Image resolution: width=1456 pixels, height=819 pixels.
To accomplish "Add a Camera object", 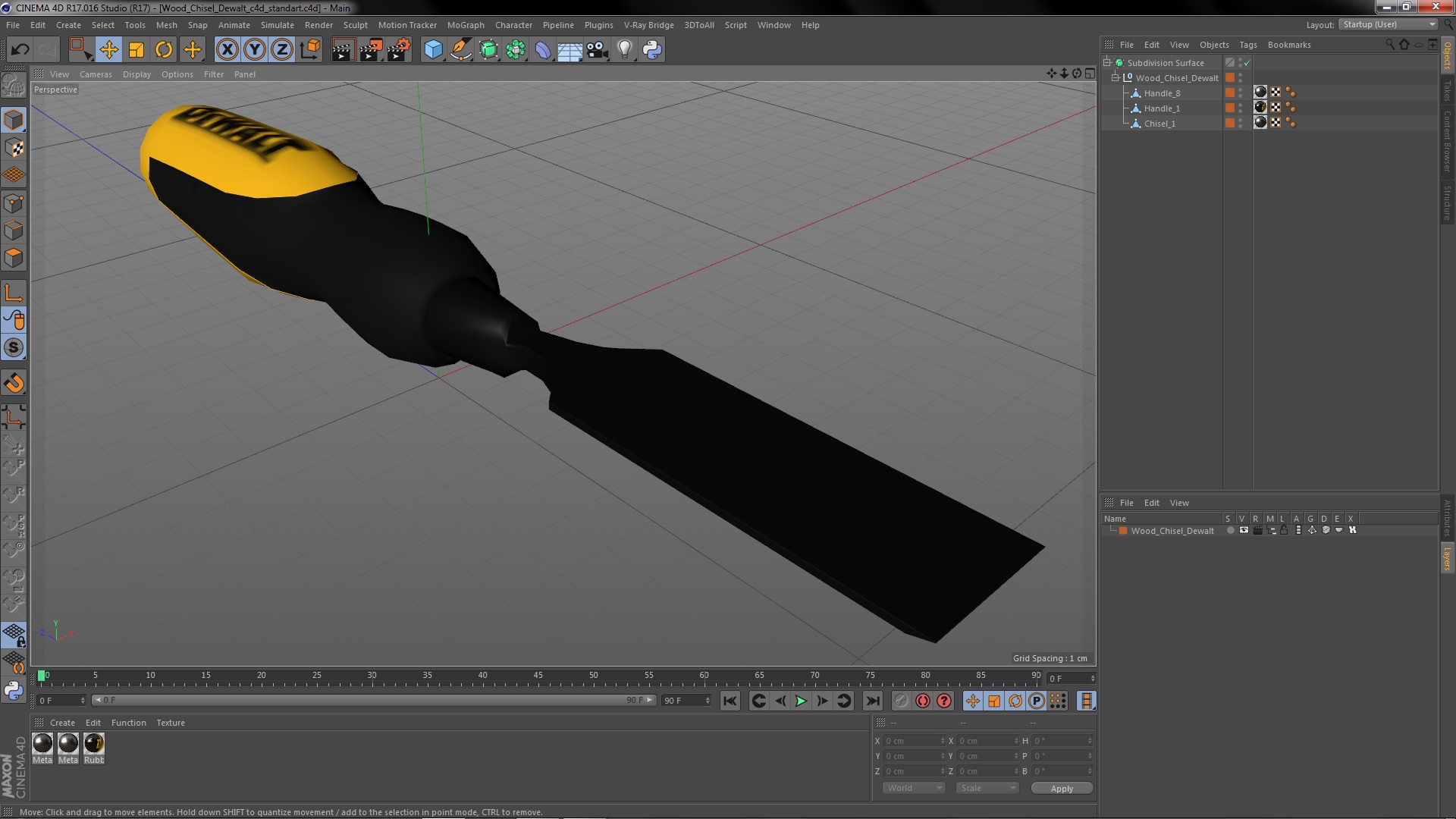I will (x=598, y=50).
